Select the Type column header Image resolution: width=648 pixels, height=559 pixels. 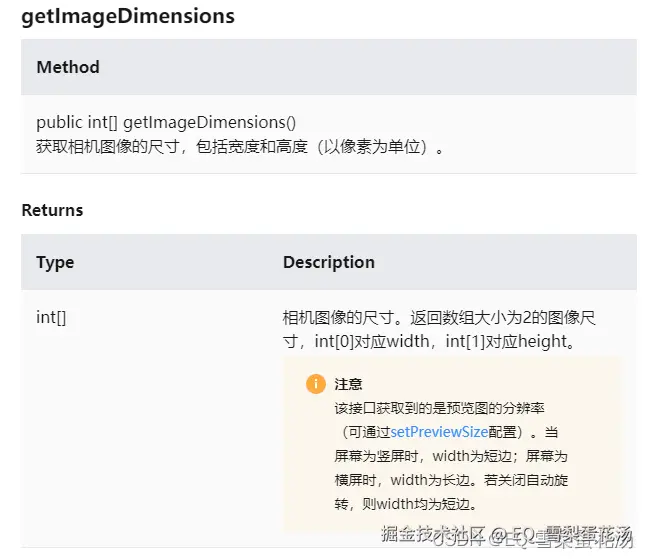pyautogui.click(x=55, y=262)
